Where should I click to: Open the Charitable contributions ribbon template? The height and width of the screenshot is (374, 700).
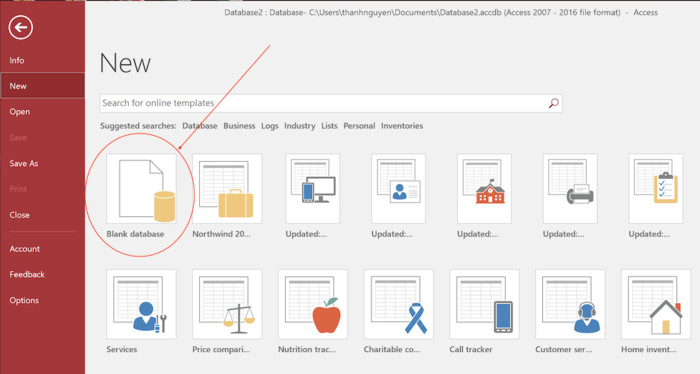[x=398, y=304]
